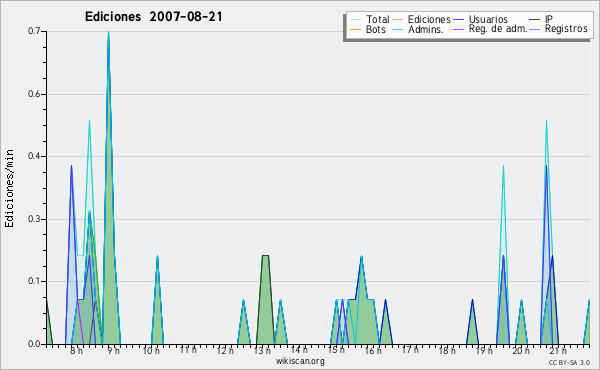The image size is (600, 370).
Task: Click the Usuarios legend label
Action: (x=488, y=19)
